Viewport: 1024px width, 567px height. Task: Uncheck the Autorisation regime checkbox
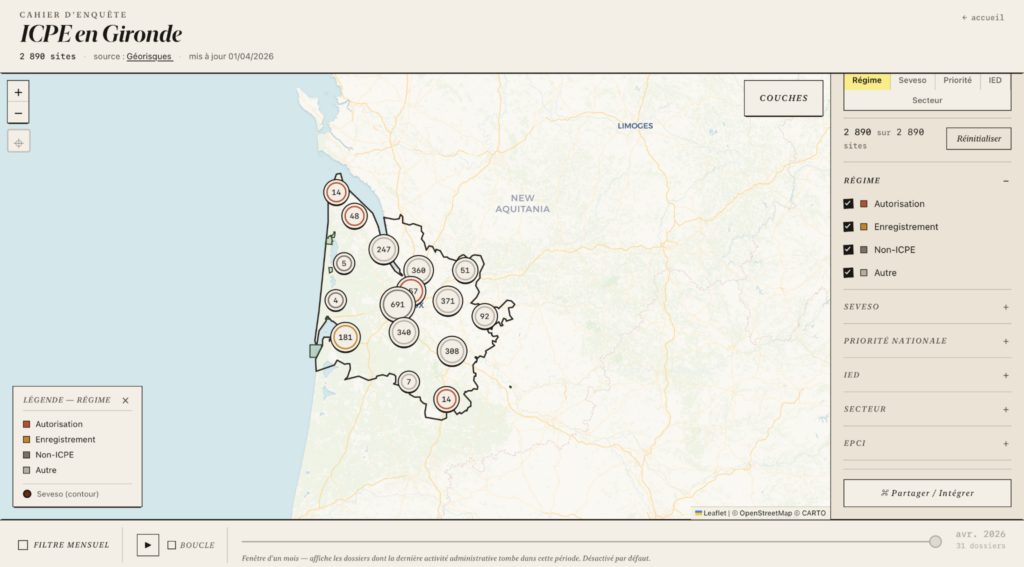click(848, 204)
